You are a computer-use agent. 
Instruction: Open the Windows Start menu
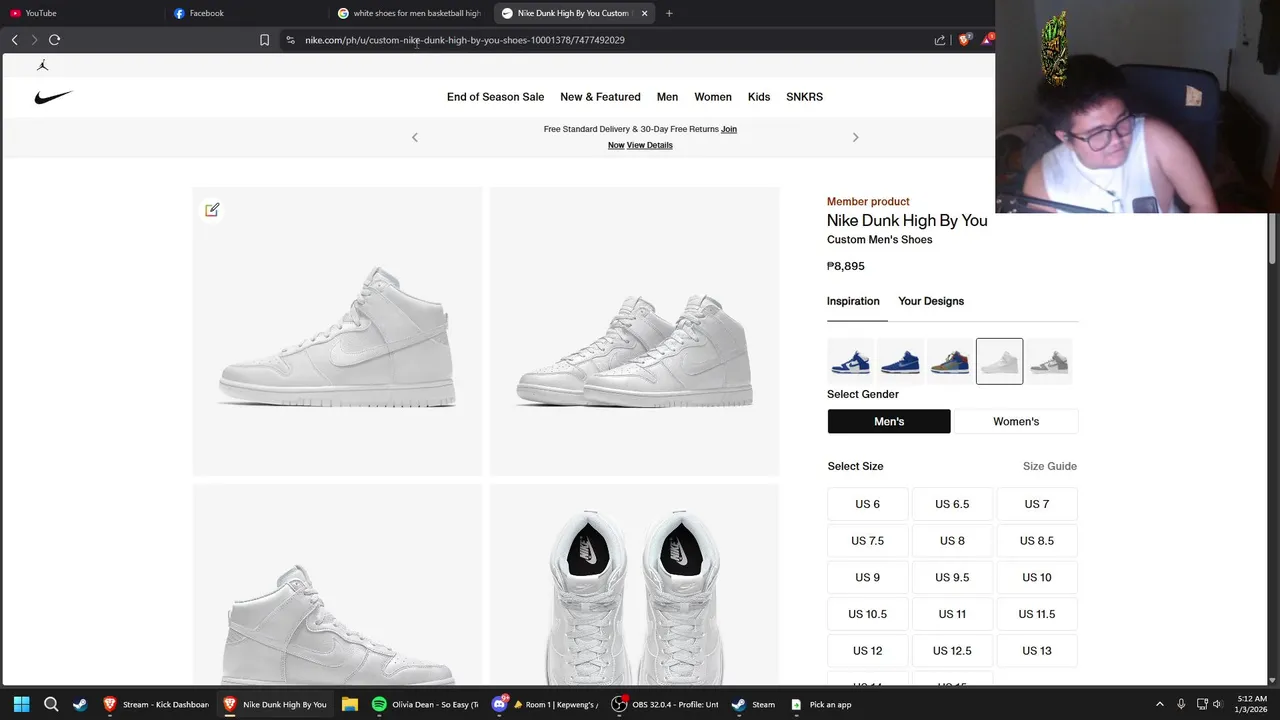pyautogui.click(x=21, y=704)
